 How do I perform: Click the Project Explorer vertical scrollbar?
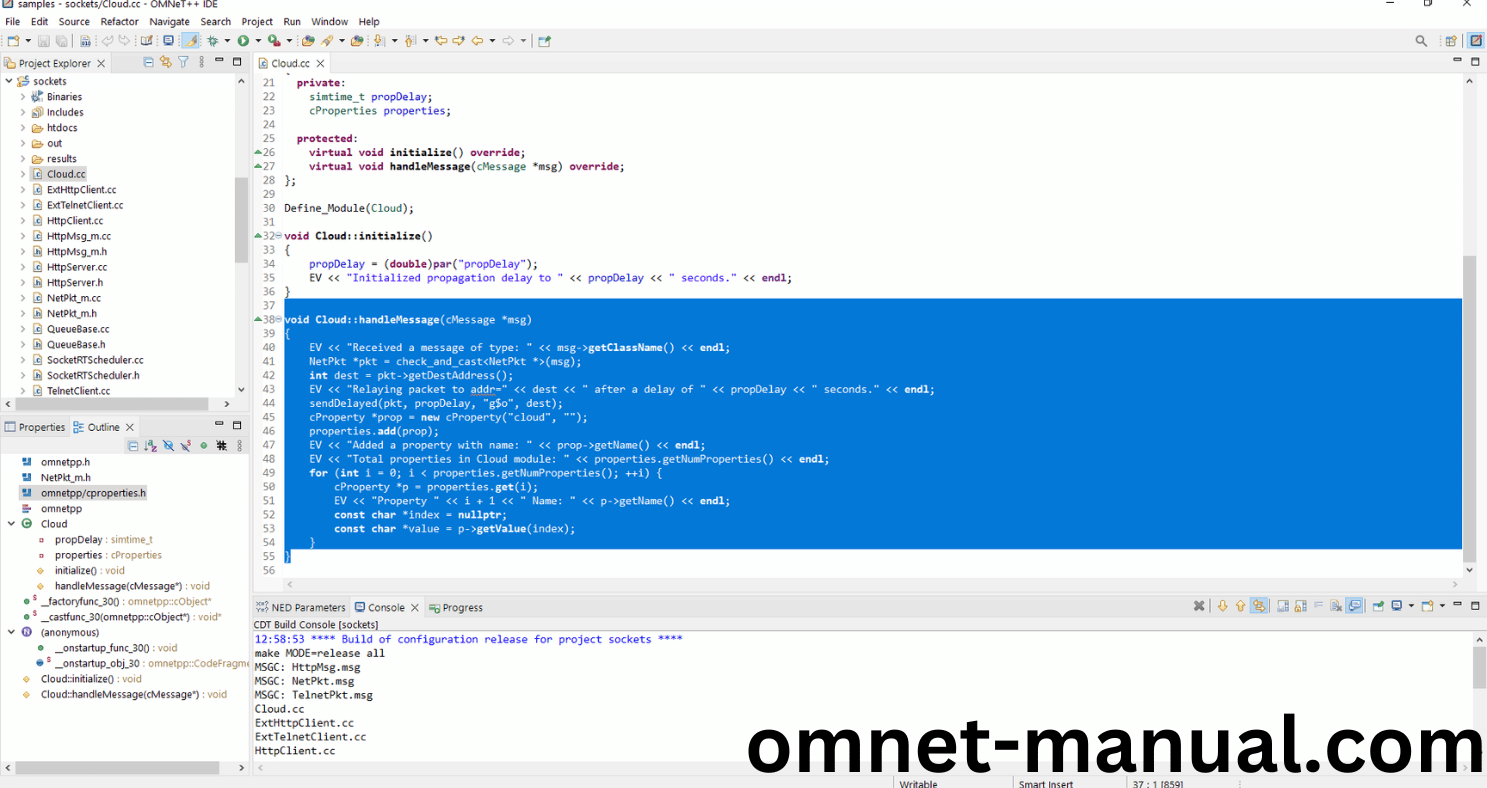[240, 220]
